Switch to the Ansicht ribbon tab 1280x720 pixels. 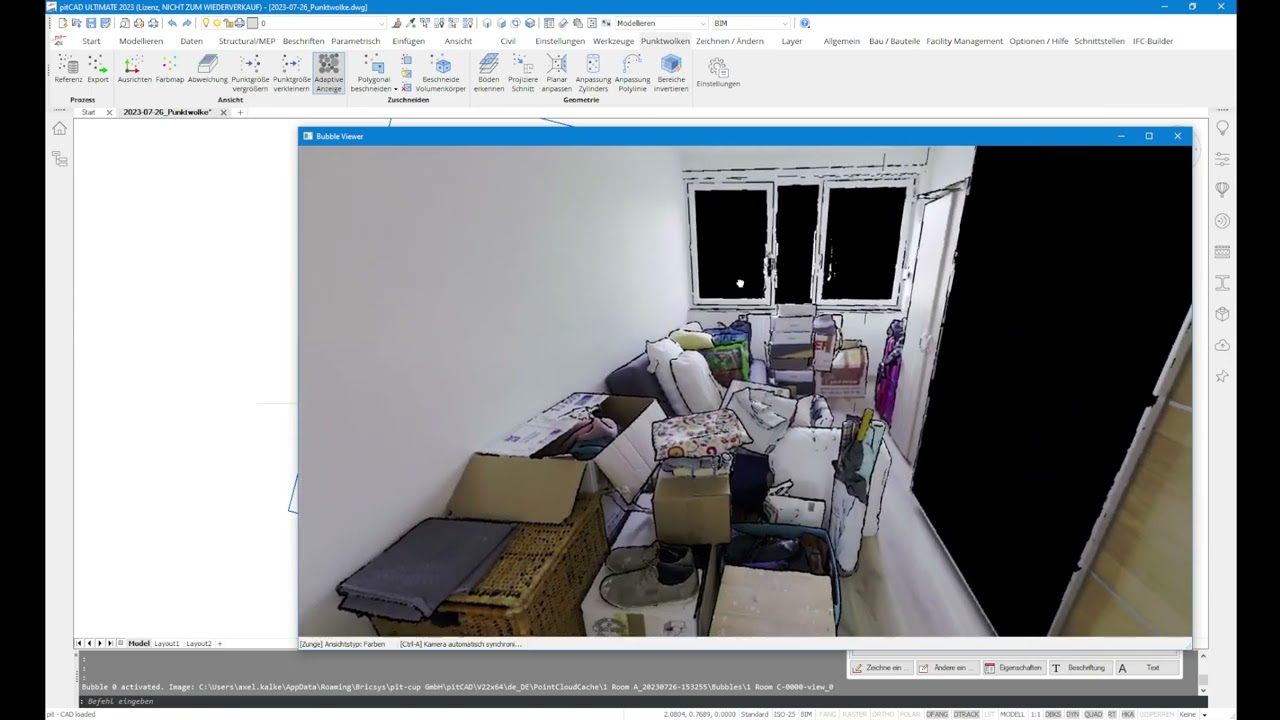pyautogui.click(x=458, y=41)
